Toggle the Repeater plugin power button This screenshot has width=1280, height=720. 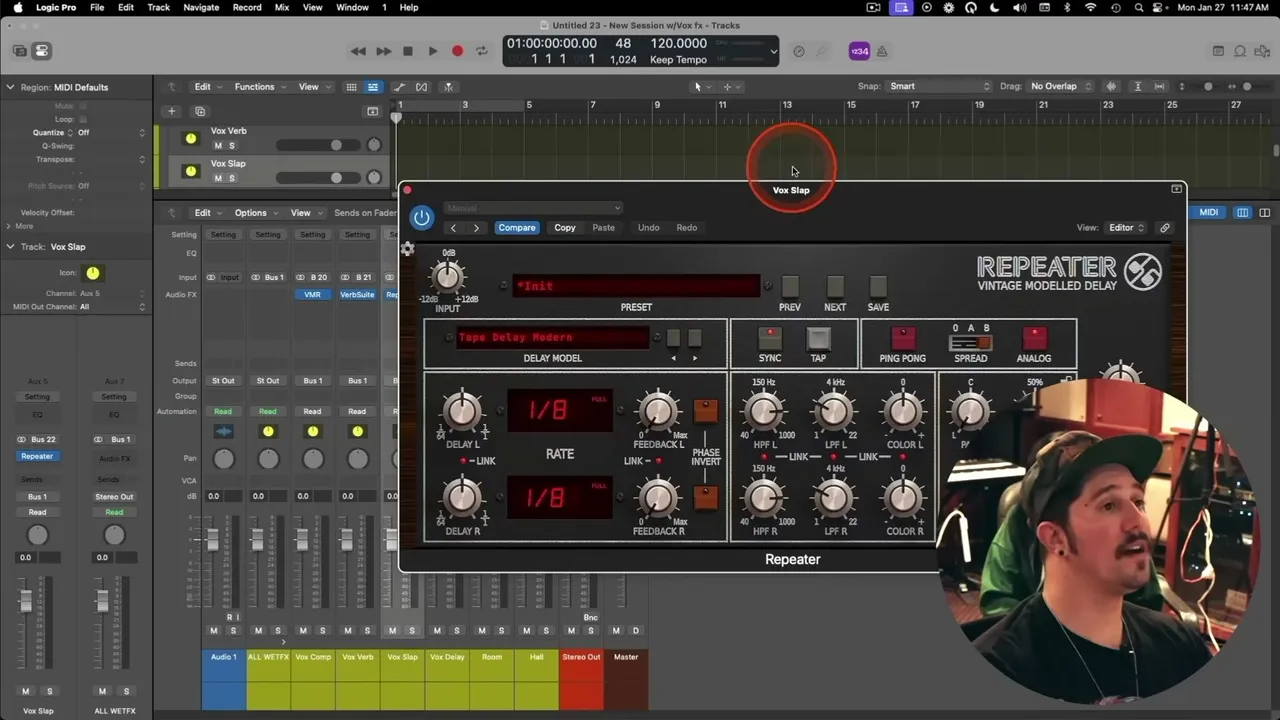click(x=422, y=217)
